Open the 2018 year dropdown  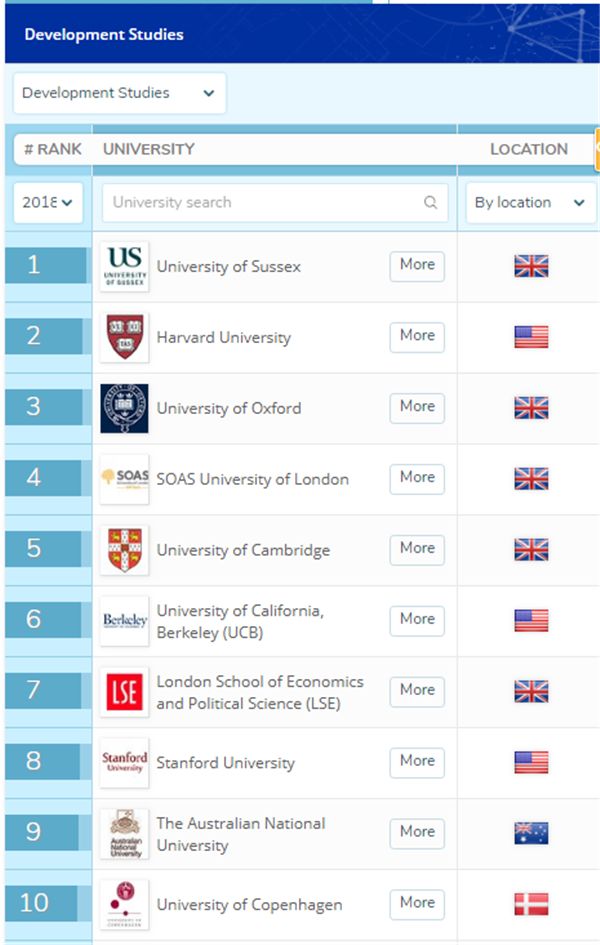click(x=48, y=202)
